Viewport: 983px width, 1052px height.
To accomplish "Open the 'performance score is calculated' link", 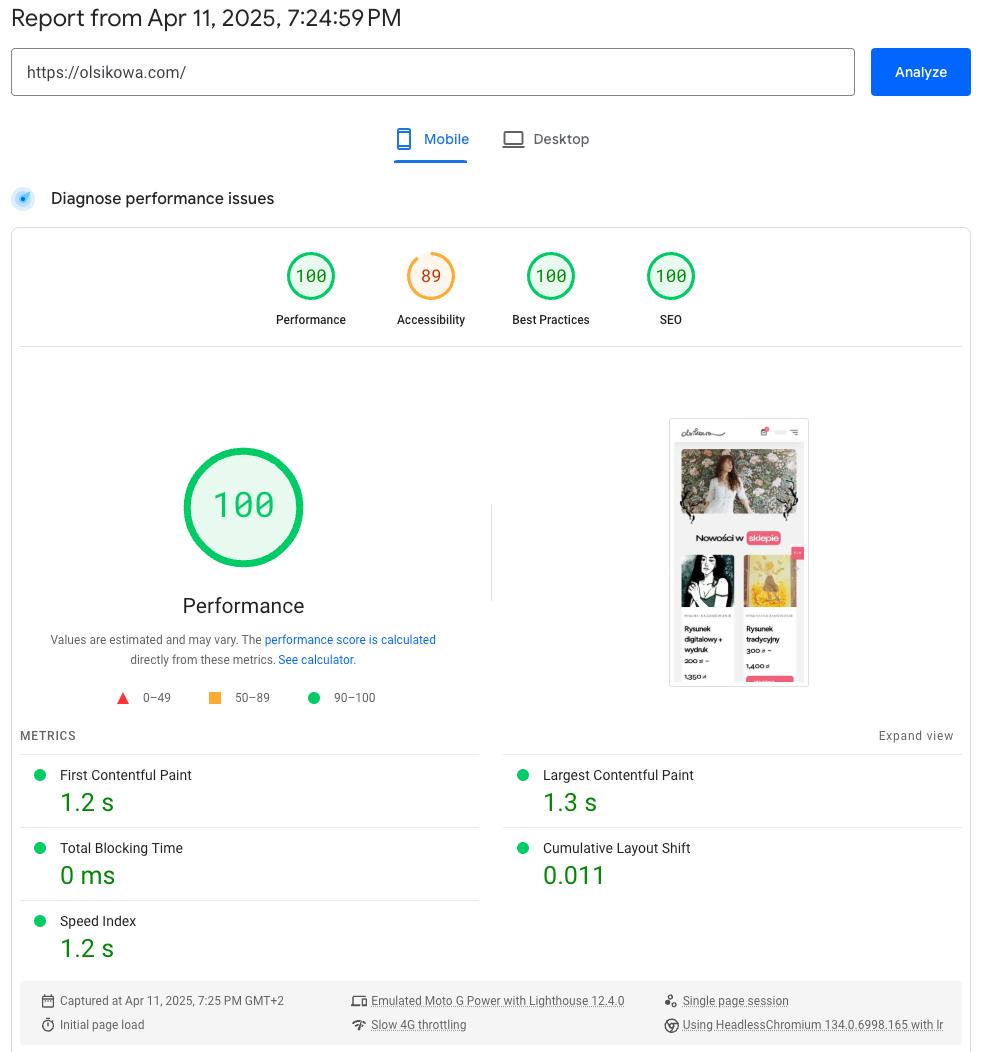I will click(x=350, y=640).
